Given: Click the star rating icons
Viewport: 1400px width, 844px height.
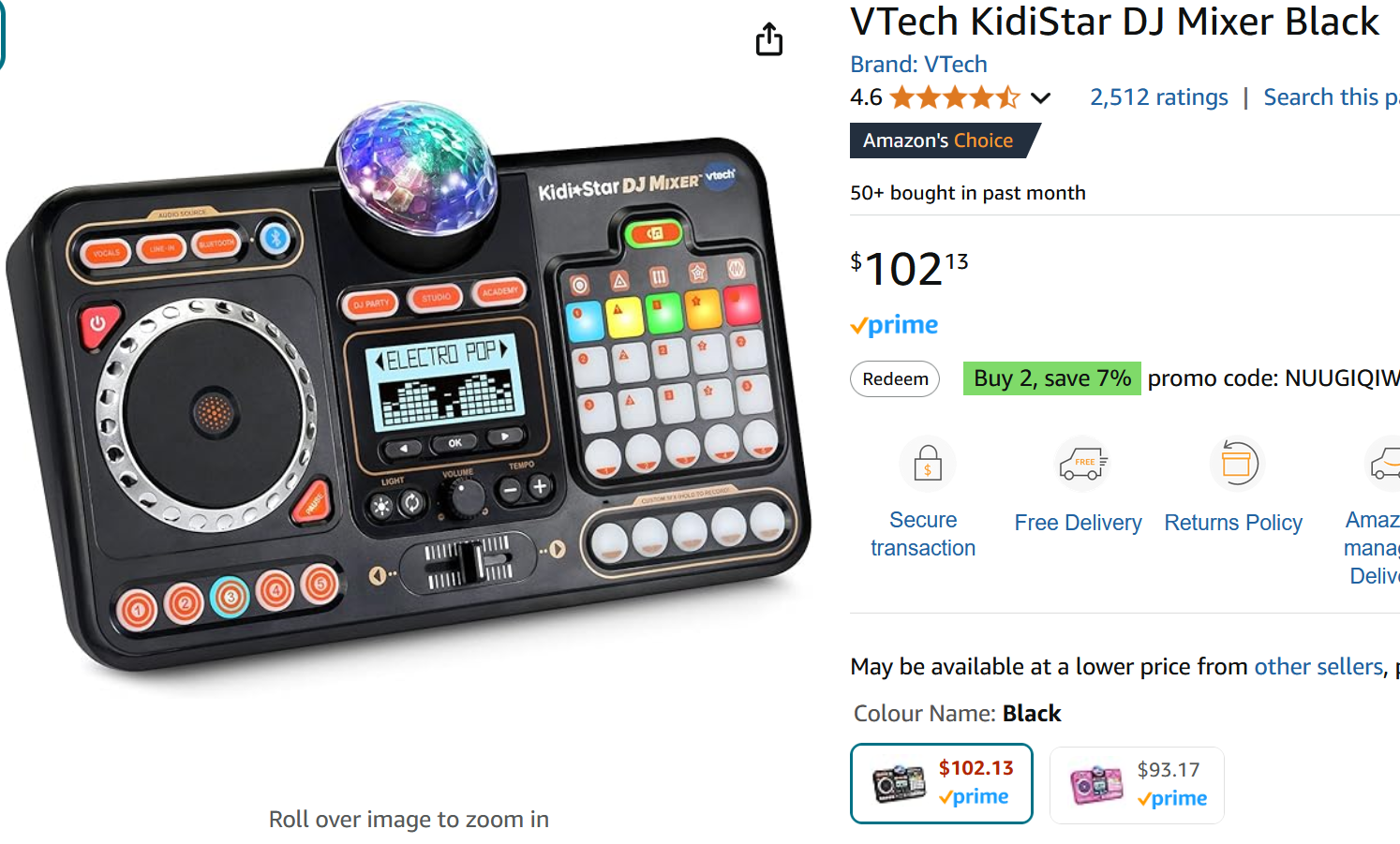Looking at the screenshot, I should [x=955, y=97].
